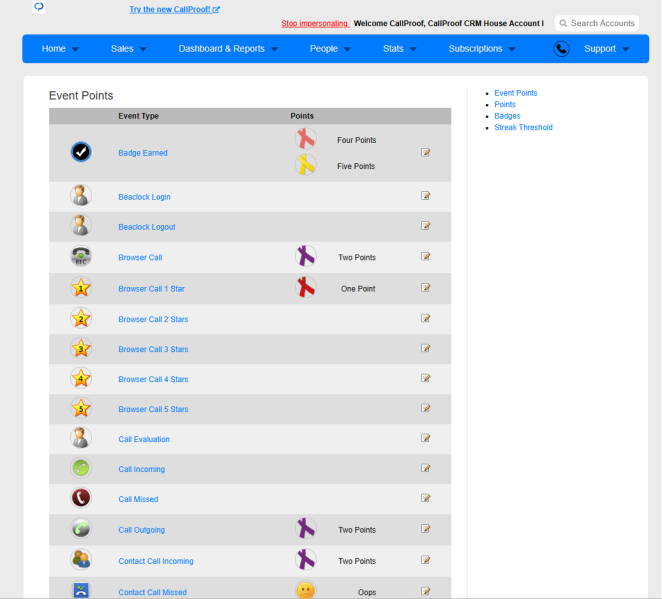Edit the Browser Call 3 Stars row
The height and width of the screenshot is (599, 662).
point(426,348)
